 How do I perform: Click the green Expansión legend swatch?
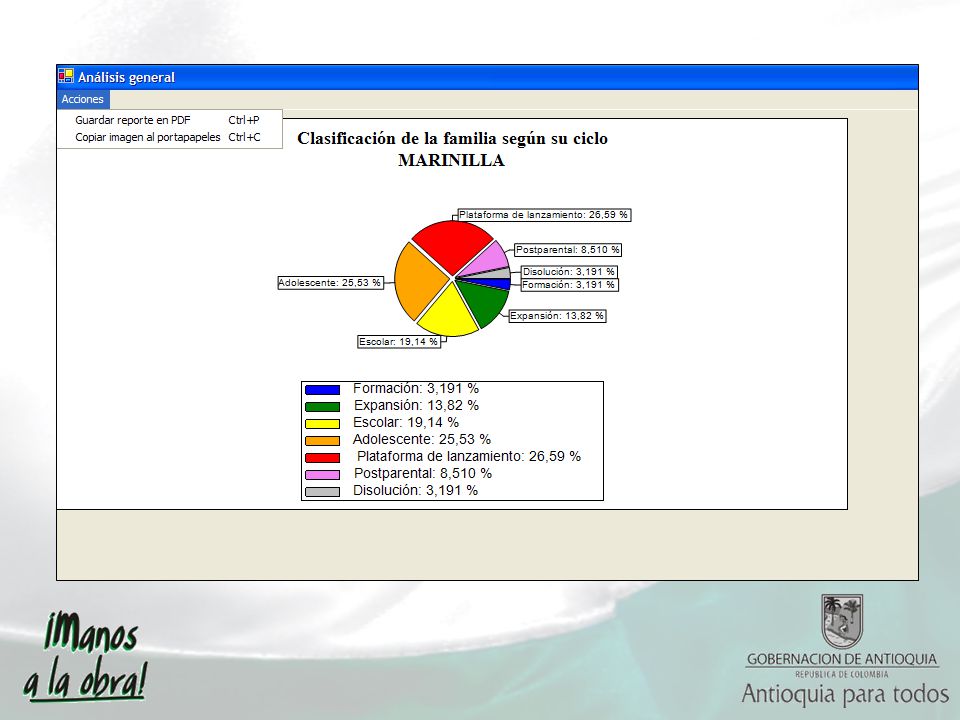[x=322, y=407]
